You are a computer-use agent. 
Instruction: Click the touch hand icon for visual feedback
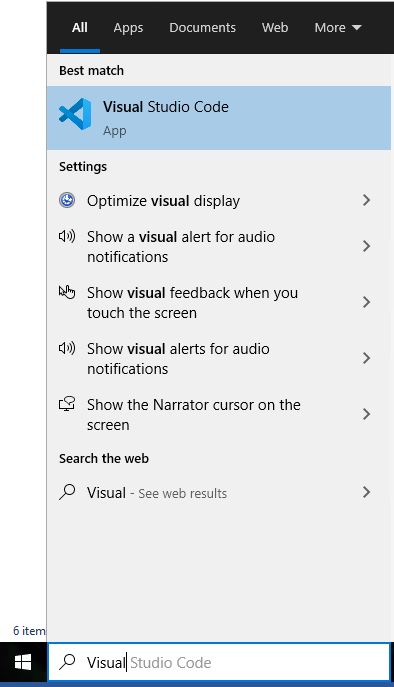pyautogui.click(x=67, y=292)
